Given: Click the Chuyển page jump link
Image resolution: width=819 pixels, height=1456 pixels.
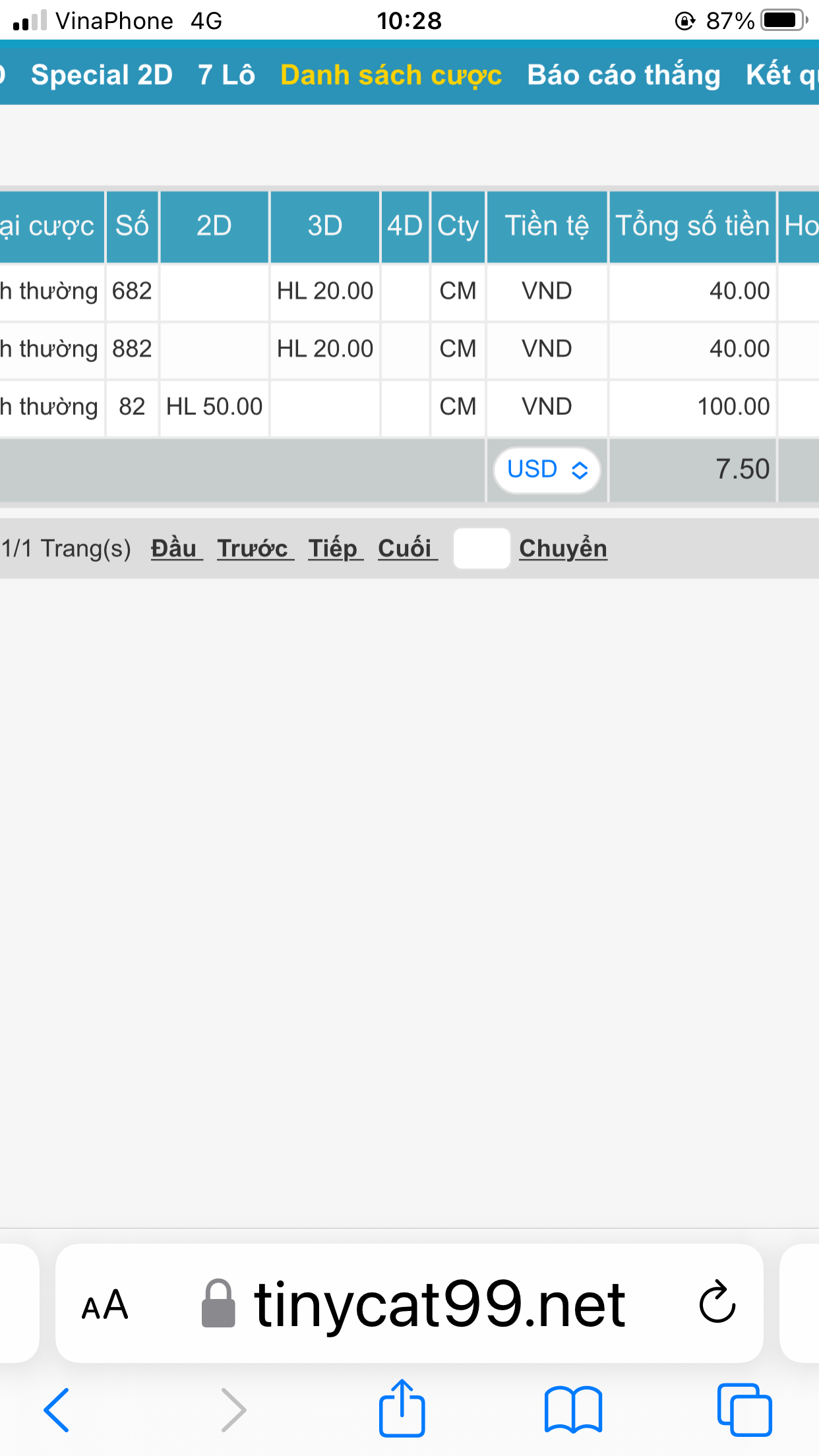Looking at the screenshot, I should [563, 548].
